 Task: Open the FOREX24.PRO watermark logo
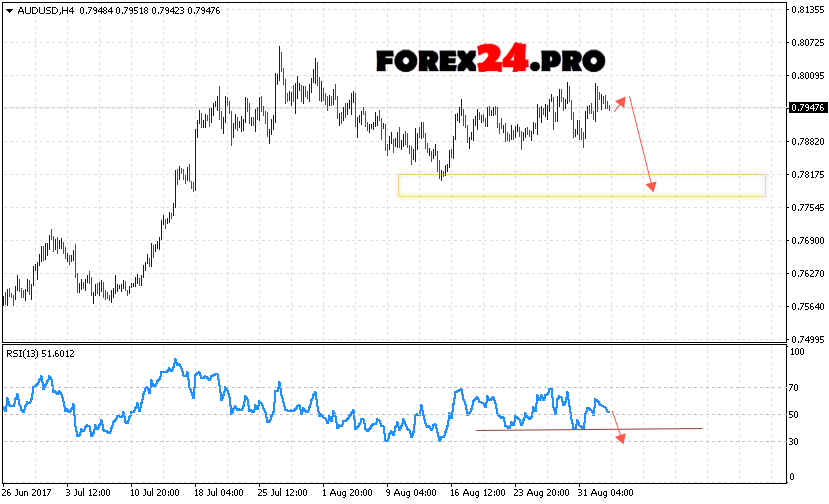[x=491, y=60]
